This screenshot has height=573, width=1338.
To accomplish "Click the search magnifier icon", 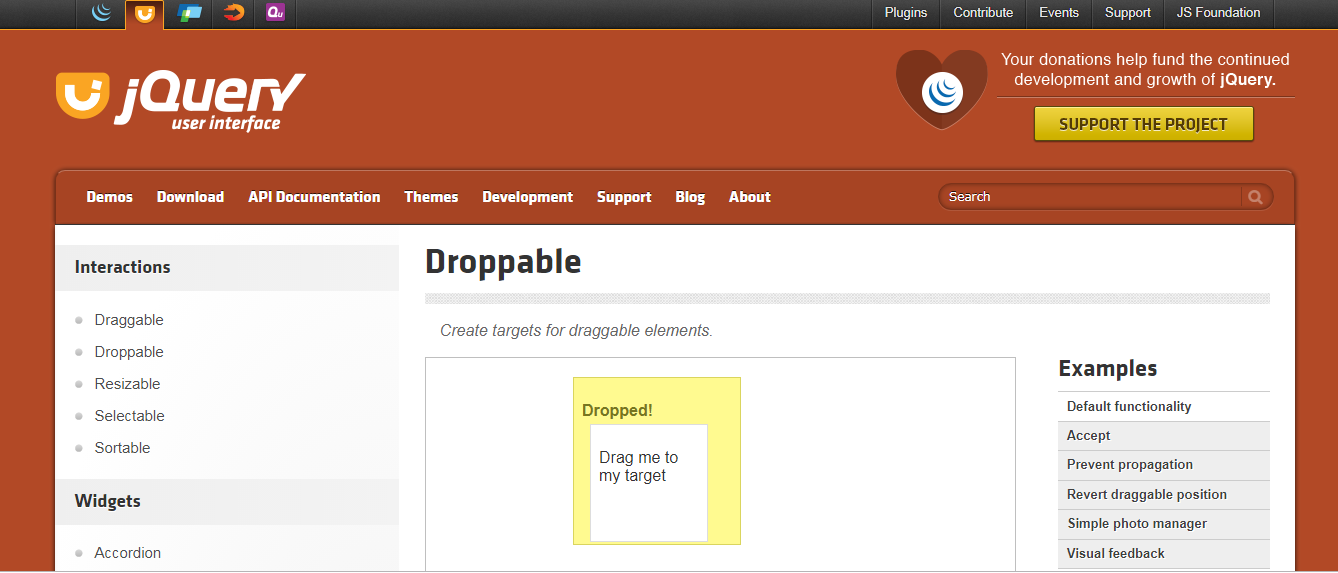I will click(x=1256, y=197).
